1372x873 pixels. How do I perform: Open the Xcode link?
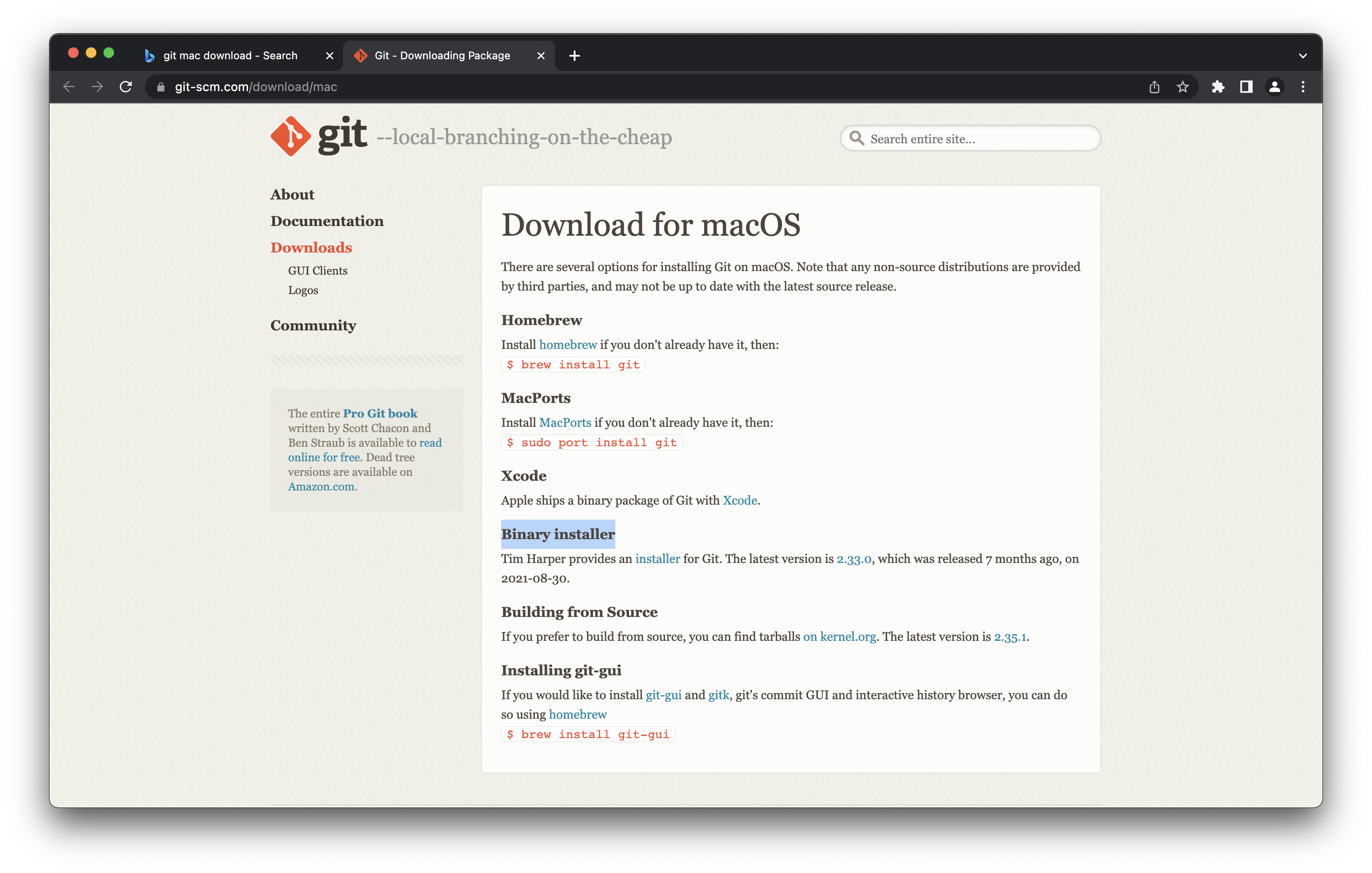click(x=739, y=500)
